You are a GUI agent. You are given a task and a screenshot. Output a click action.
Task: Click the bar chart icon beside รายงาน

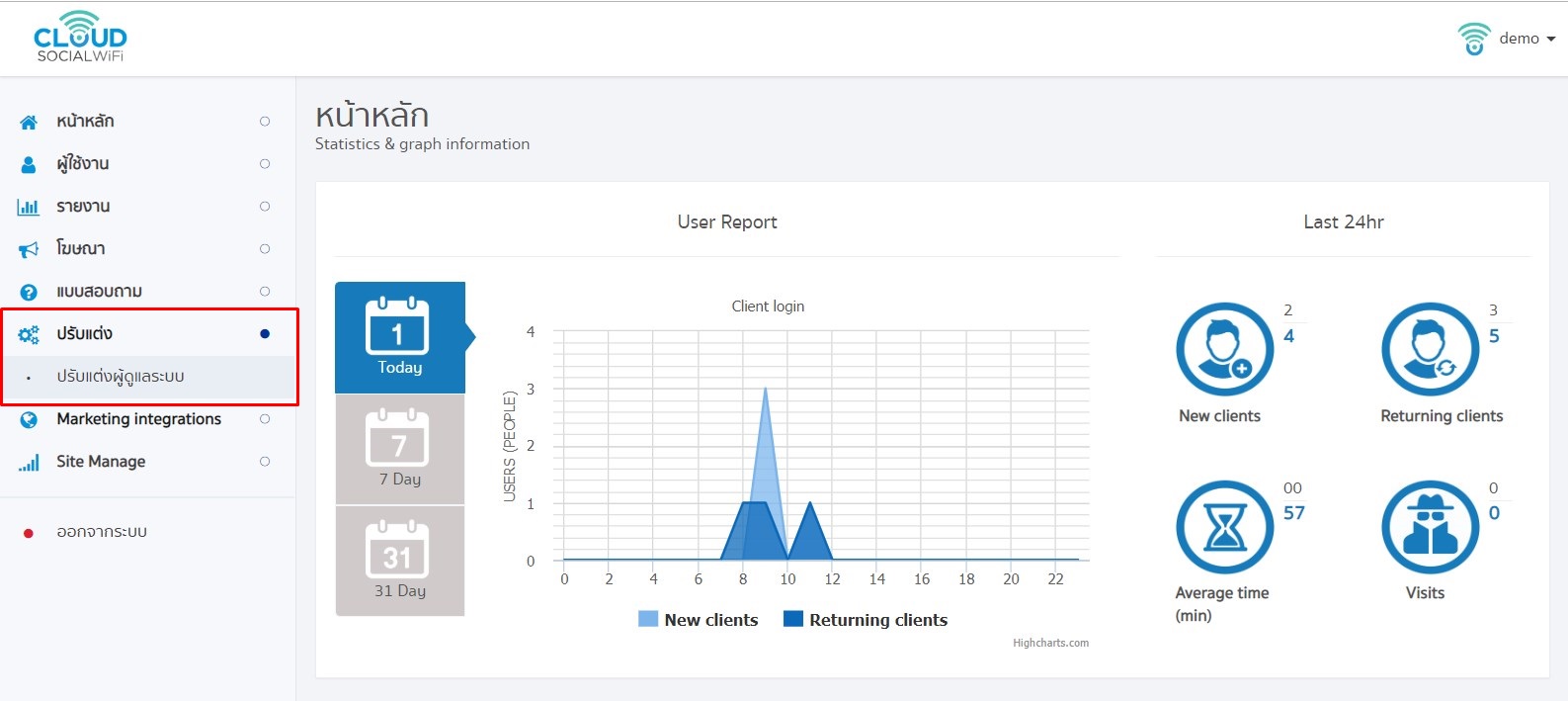[29, 207]
